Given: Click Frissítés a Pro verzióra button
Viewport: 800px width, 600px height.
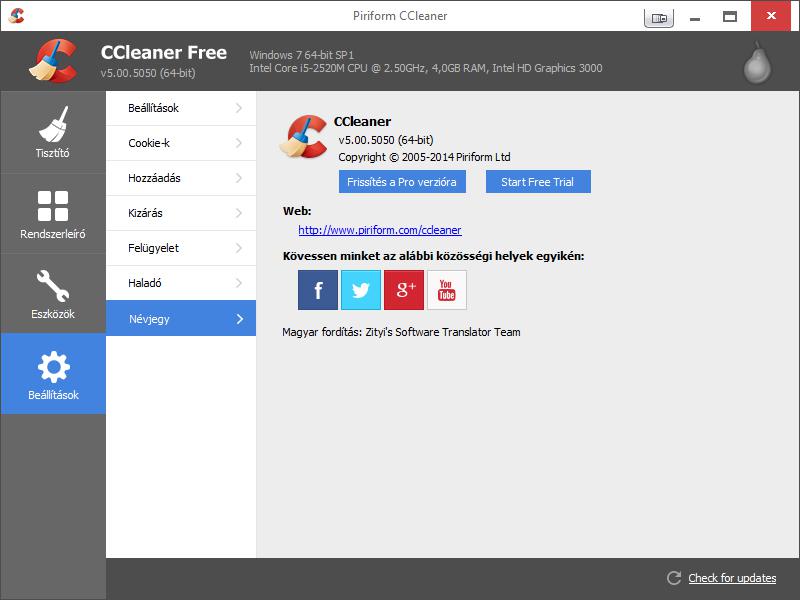Looking at the screenshot, I should point(402,182).
